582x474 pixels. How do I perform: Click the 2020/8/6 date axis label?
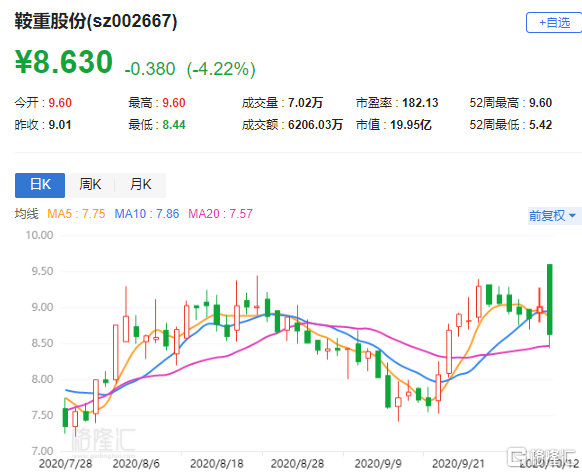136,464
